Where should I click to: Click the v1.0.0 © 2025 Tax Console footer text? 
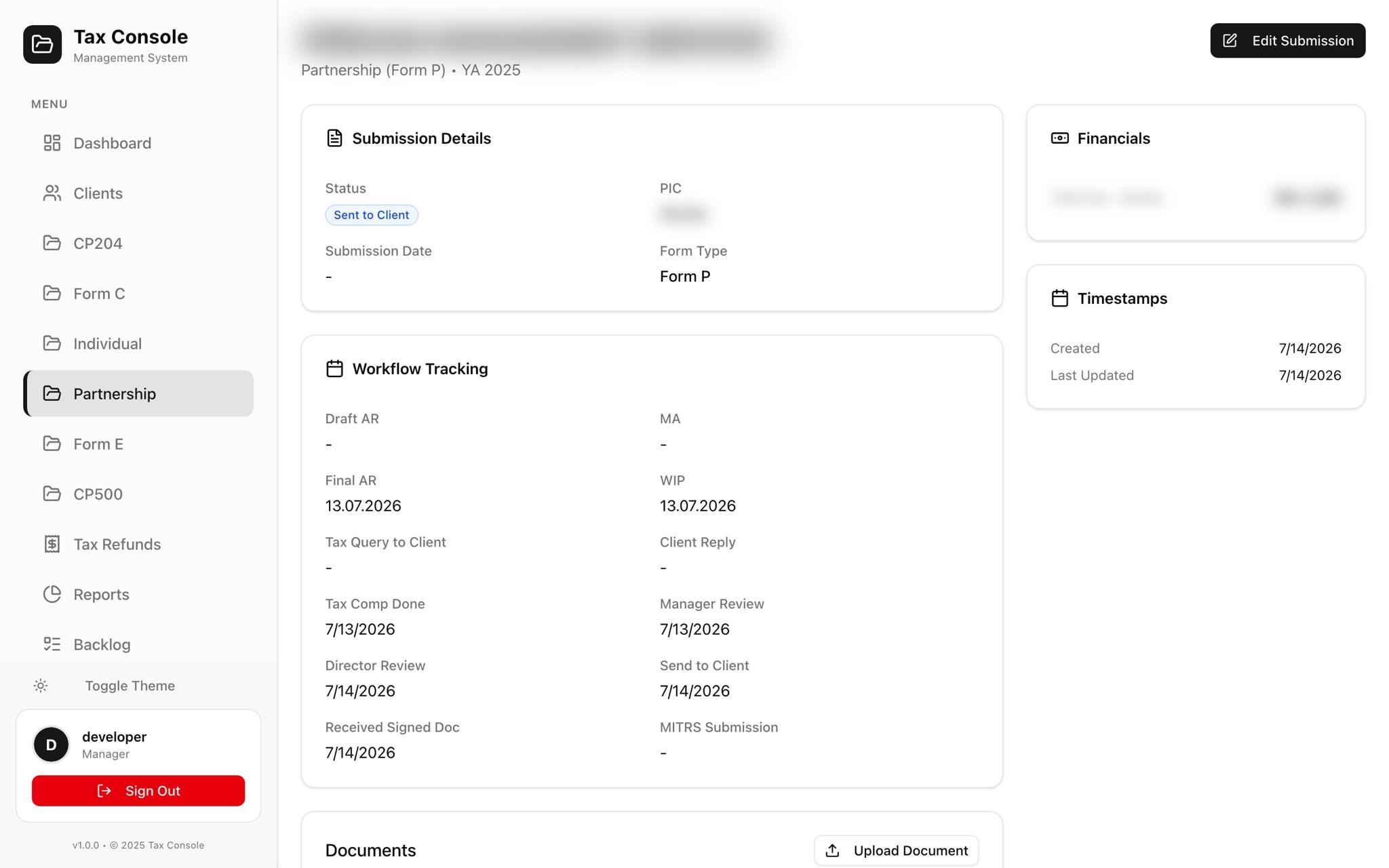point(138,846)
